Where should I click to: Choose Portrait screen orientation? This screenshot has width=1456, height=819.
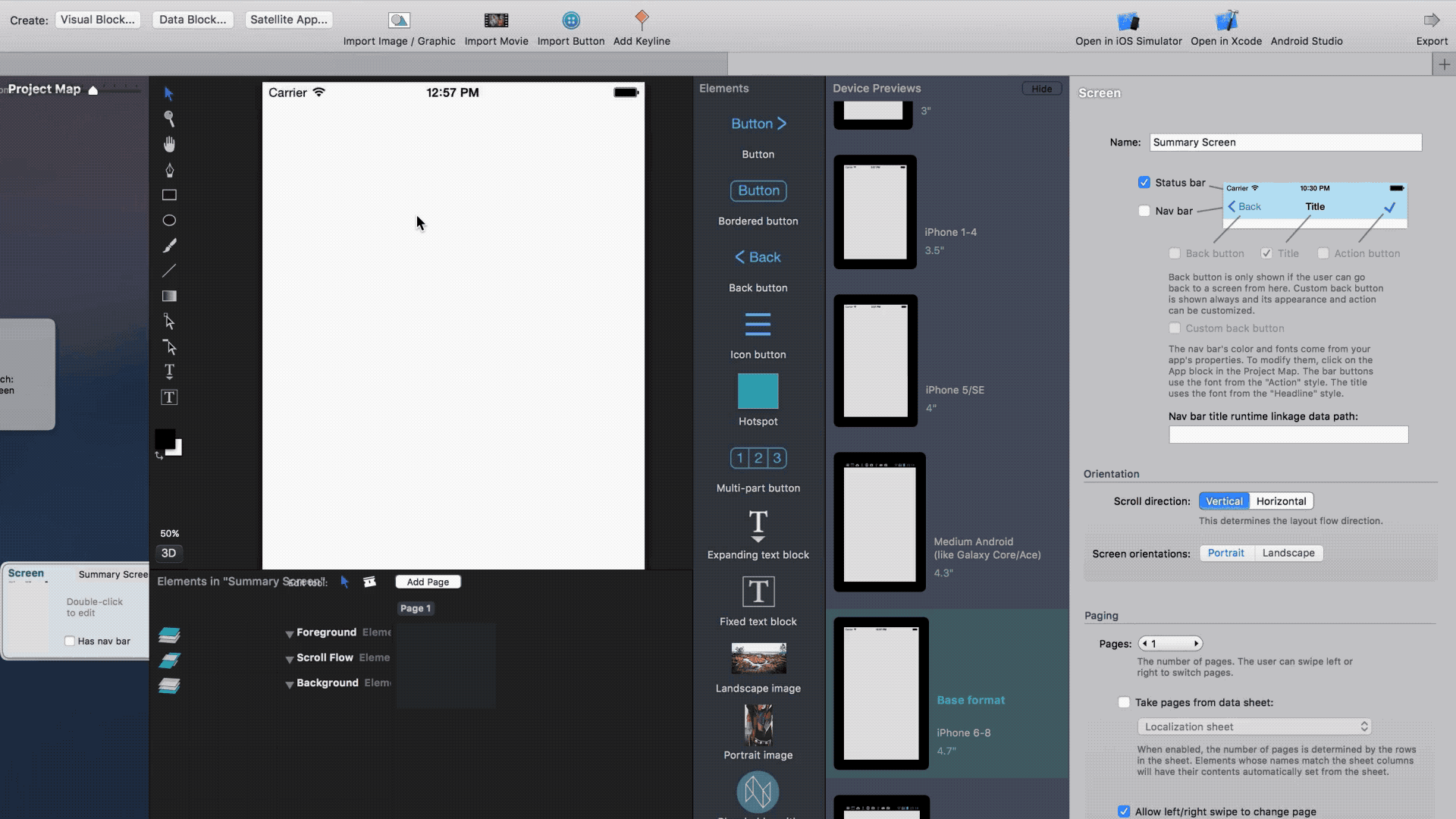(1225, 553)
